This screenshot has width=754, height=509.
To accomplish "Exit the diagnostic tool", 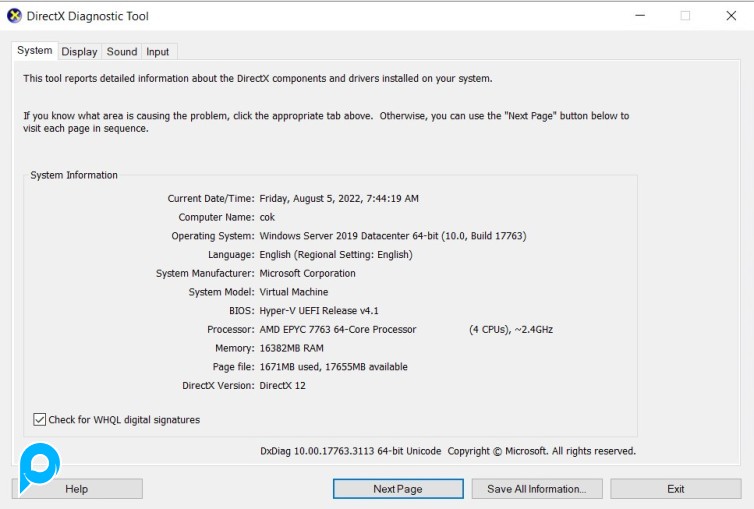I will [x=676, y=489].
